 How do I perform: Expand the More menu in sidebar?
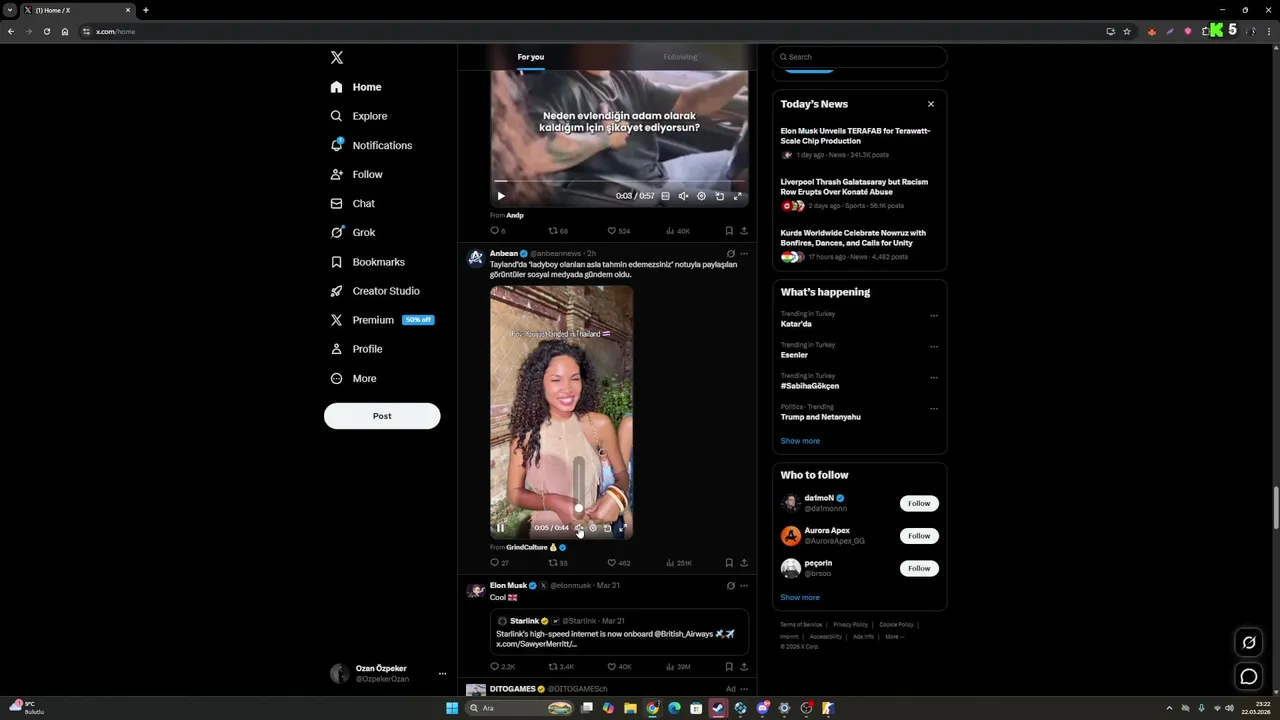[354, 378]
